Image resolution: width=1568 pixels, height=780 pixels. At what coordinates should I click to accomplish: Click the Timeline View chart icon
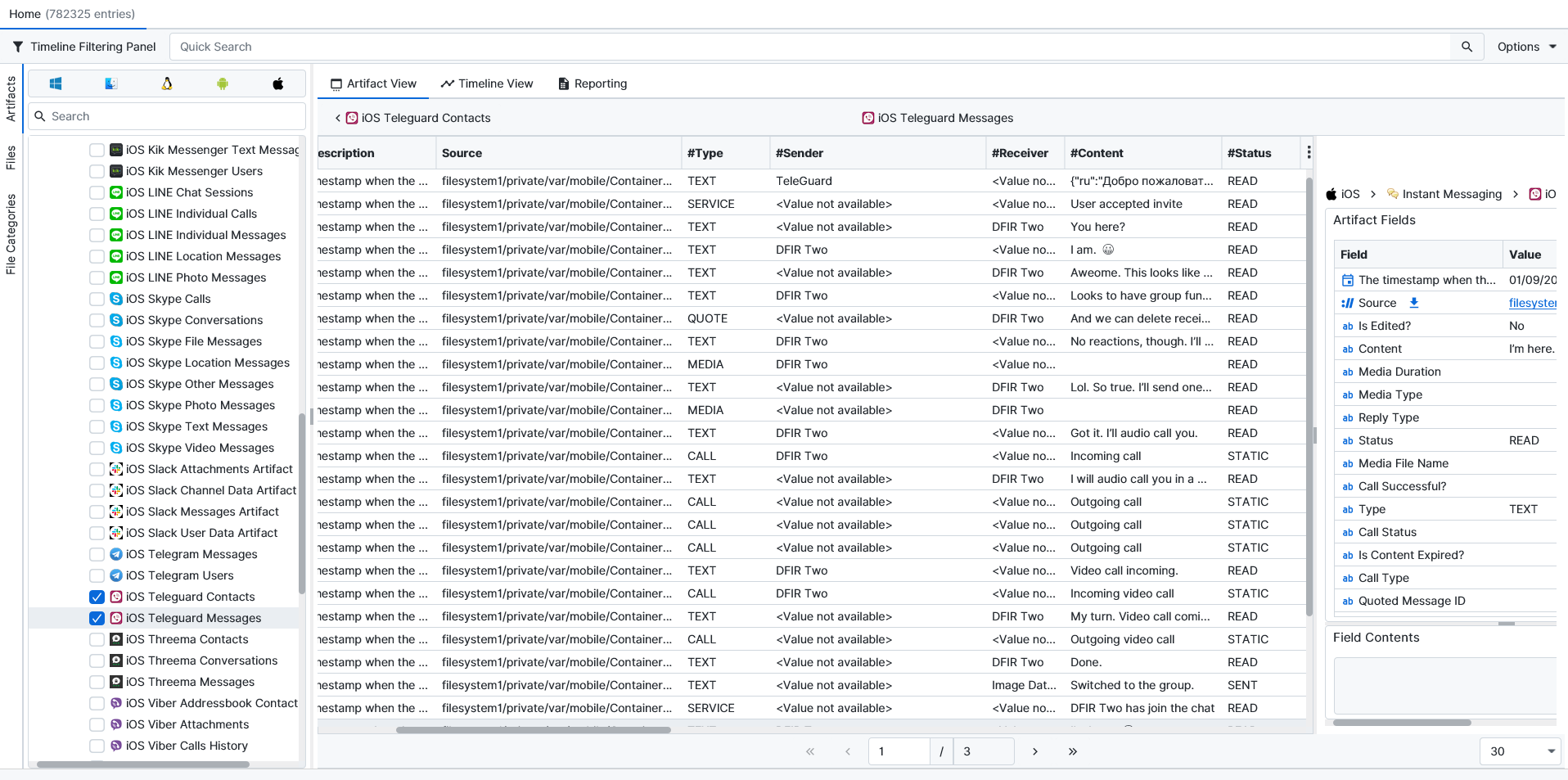click(x=448, y=83)
